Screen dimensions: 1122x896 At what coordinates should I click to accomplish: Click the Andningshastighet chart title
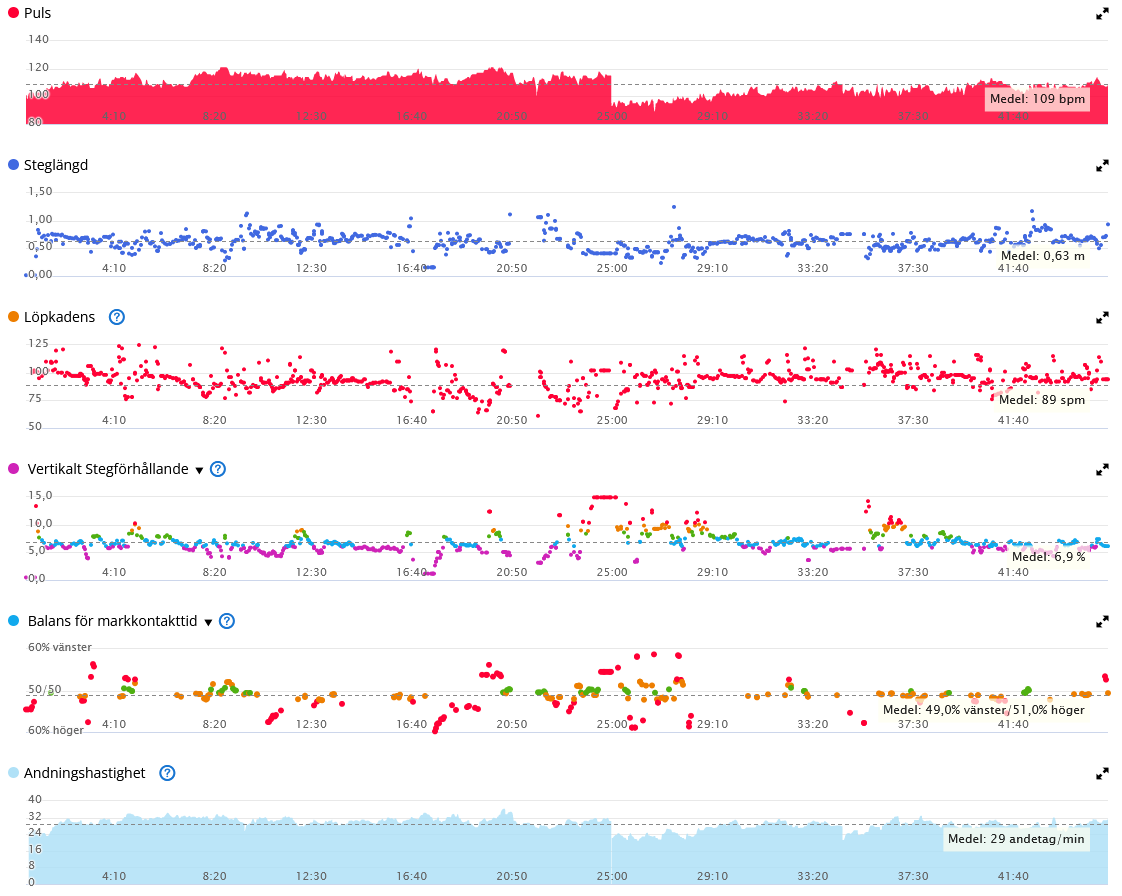click(x=84, y=773)
